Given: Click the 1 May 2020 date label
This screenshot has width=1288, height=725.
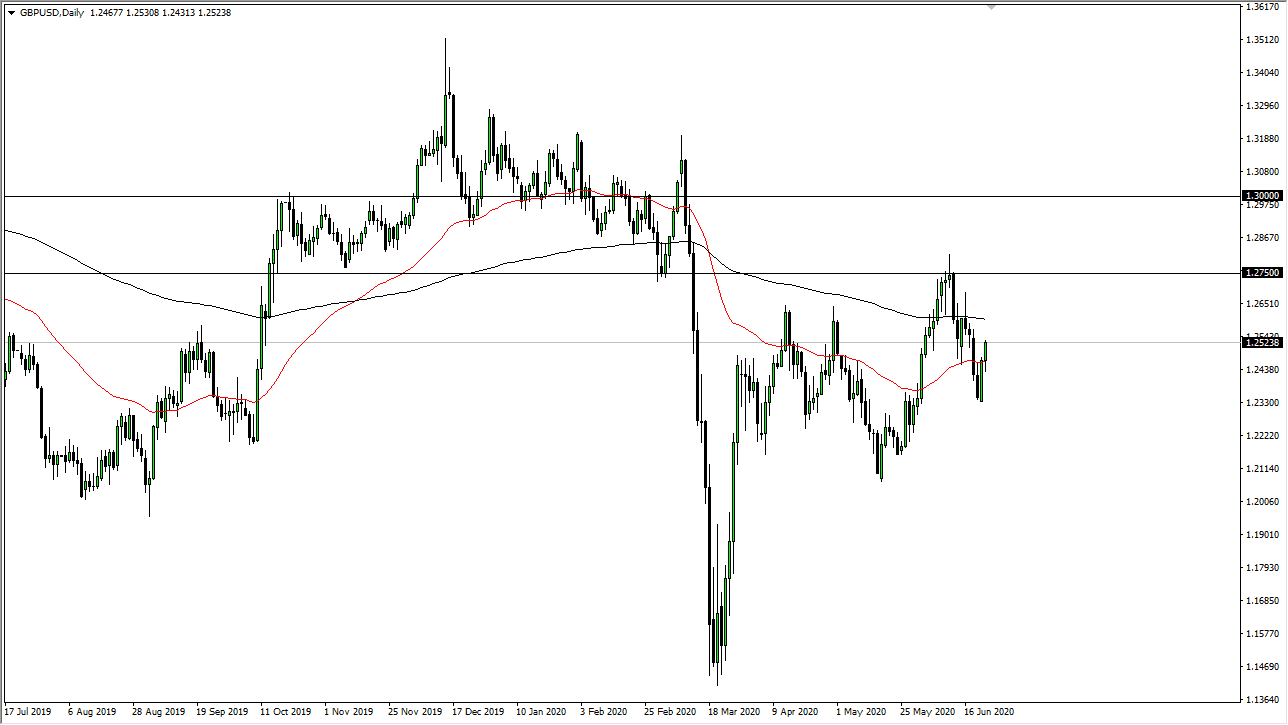Looking at the screenshot, I should click(861, 713).
